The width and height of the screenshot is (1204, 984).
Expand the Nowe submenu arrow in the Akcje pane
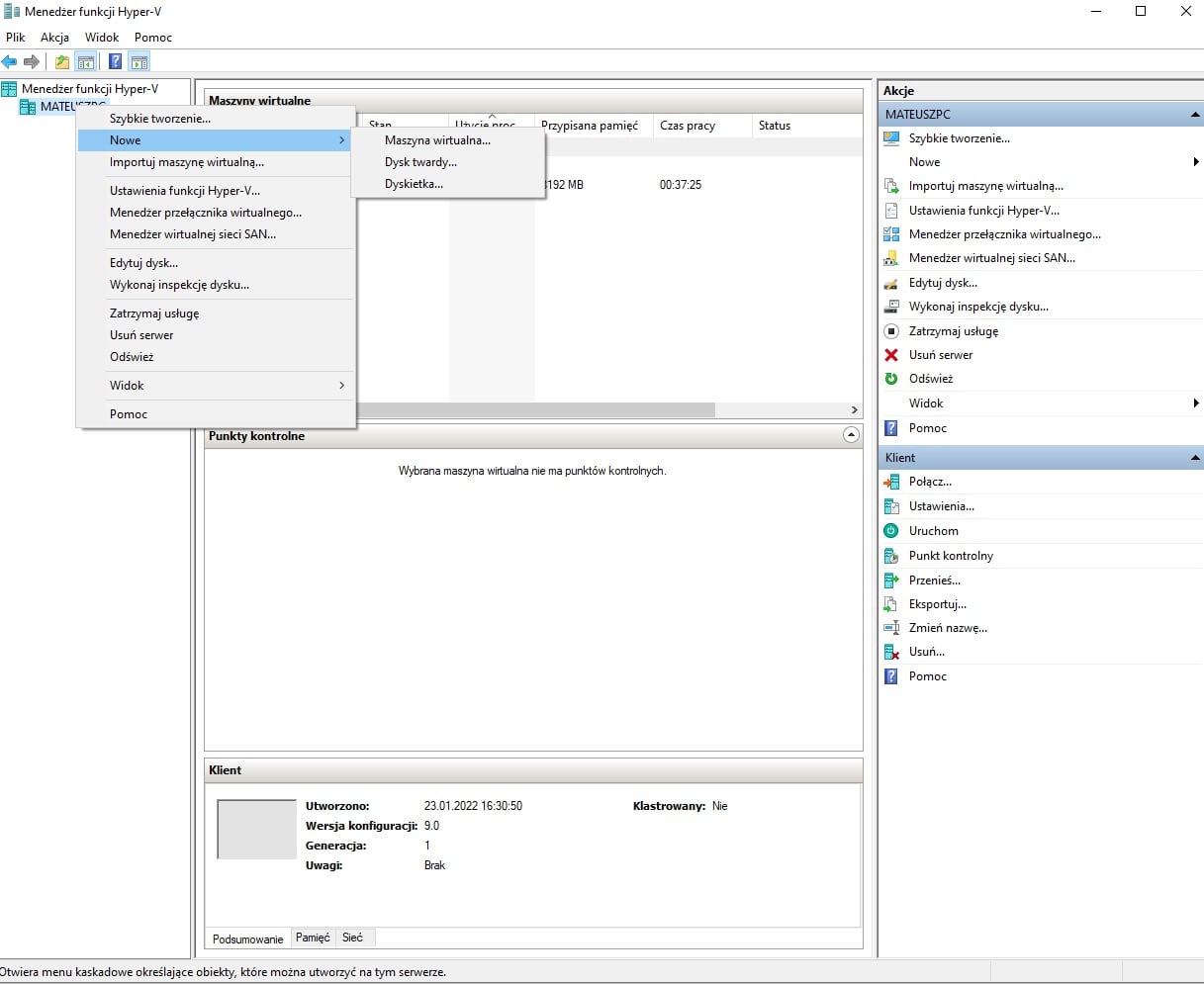tap(1196, 162)
